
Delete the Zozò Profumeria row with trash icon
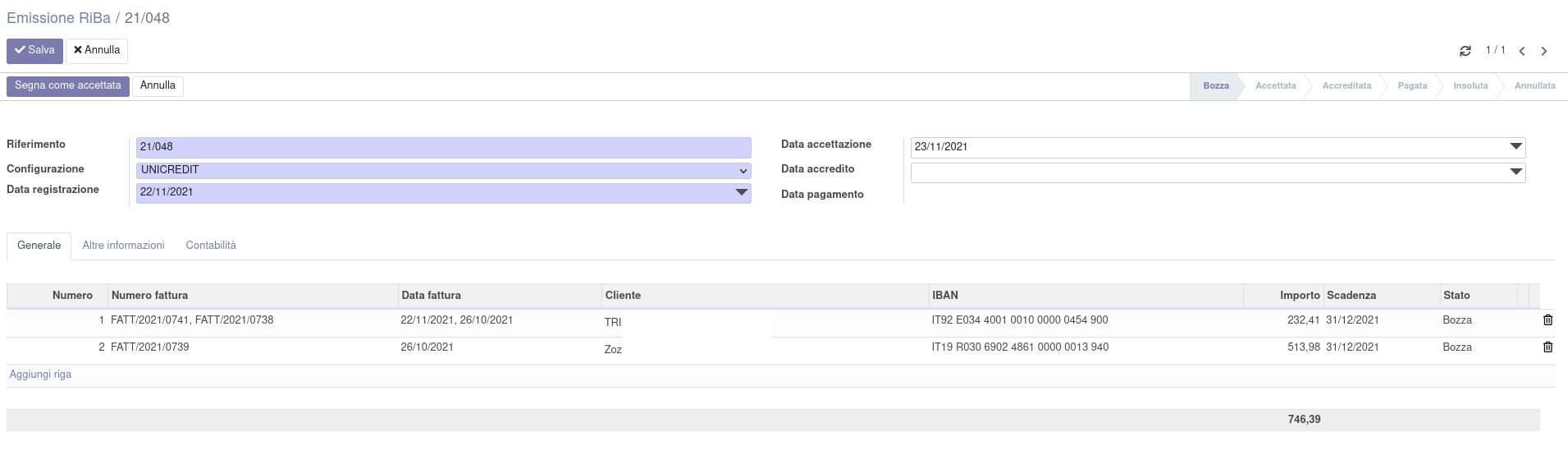pos(1547,347)
